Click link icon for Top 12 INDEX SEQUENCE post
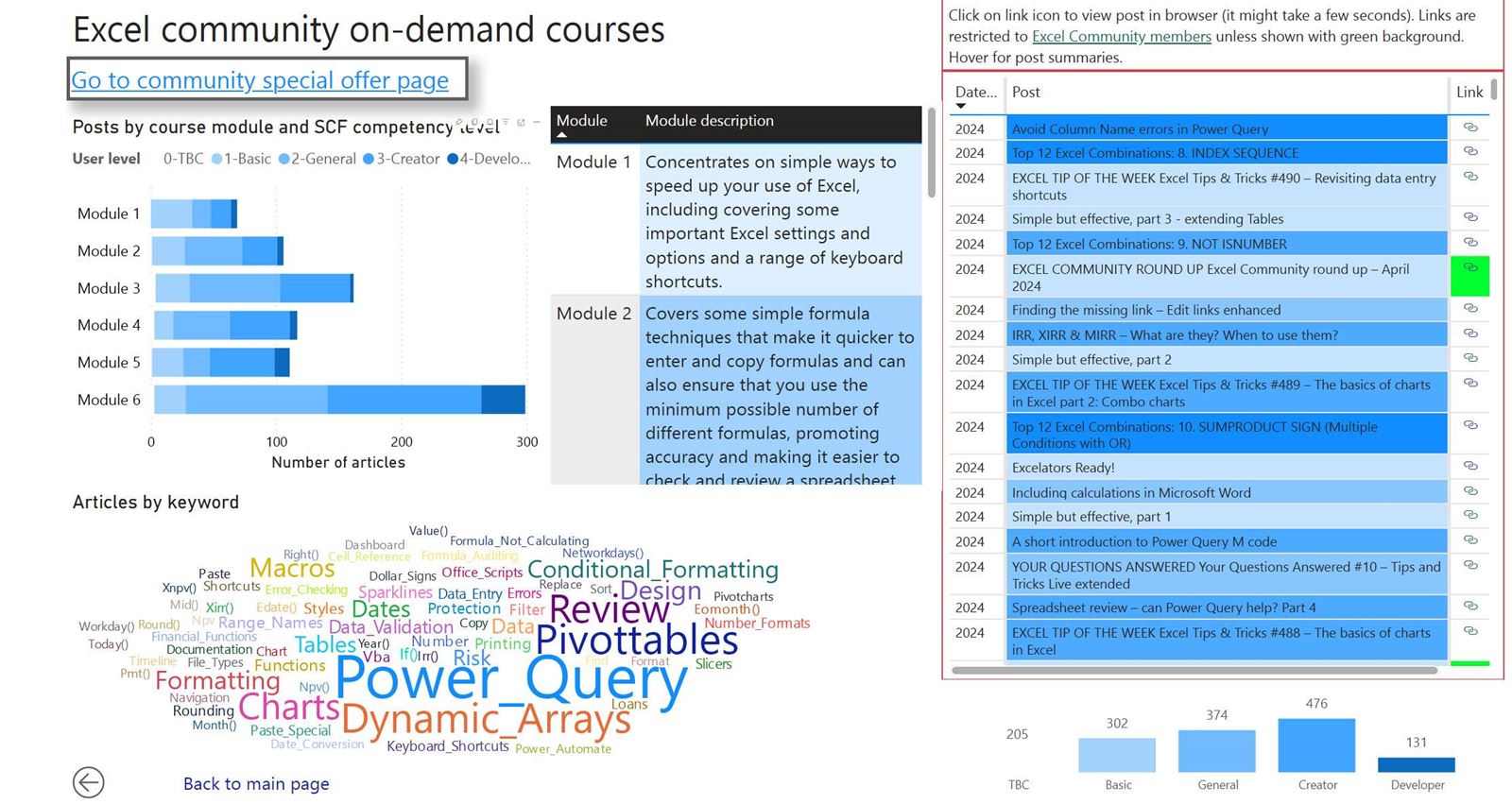This screenshot has height=804, width=1512. [1470, 152]
